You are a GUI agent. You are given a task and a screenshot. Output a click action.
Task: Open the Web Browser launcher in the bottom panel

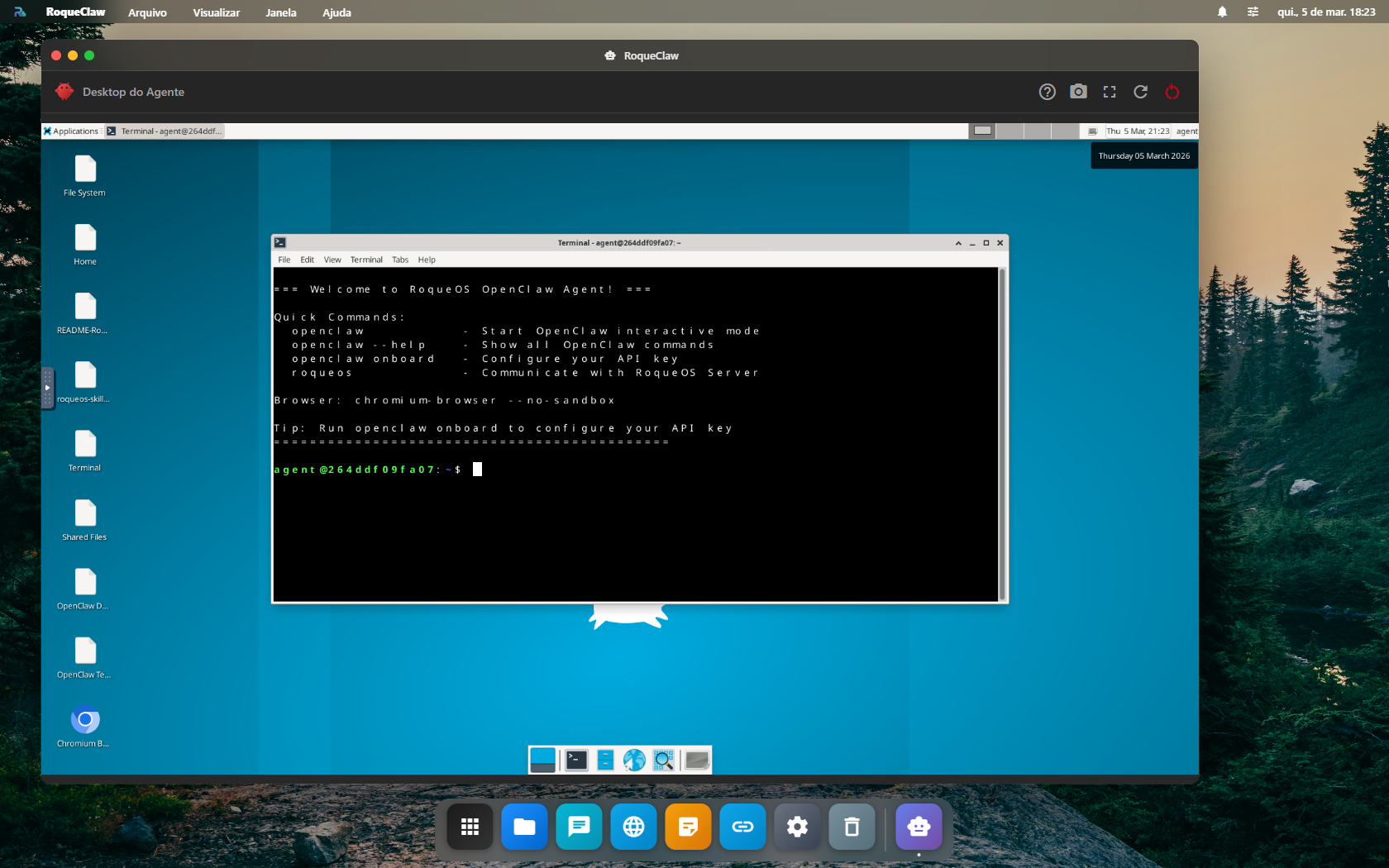pos(634,760)
